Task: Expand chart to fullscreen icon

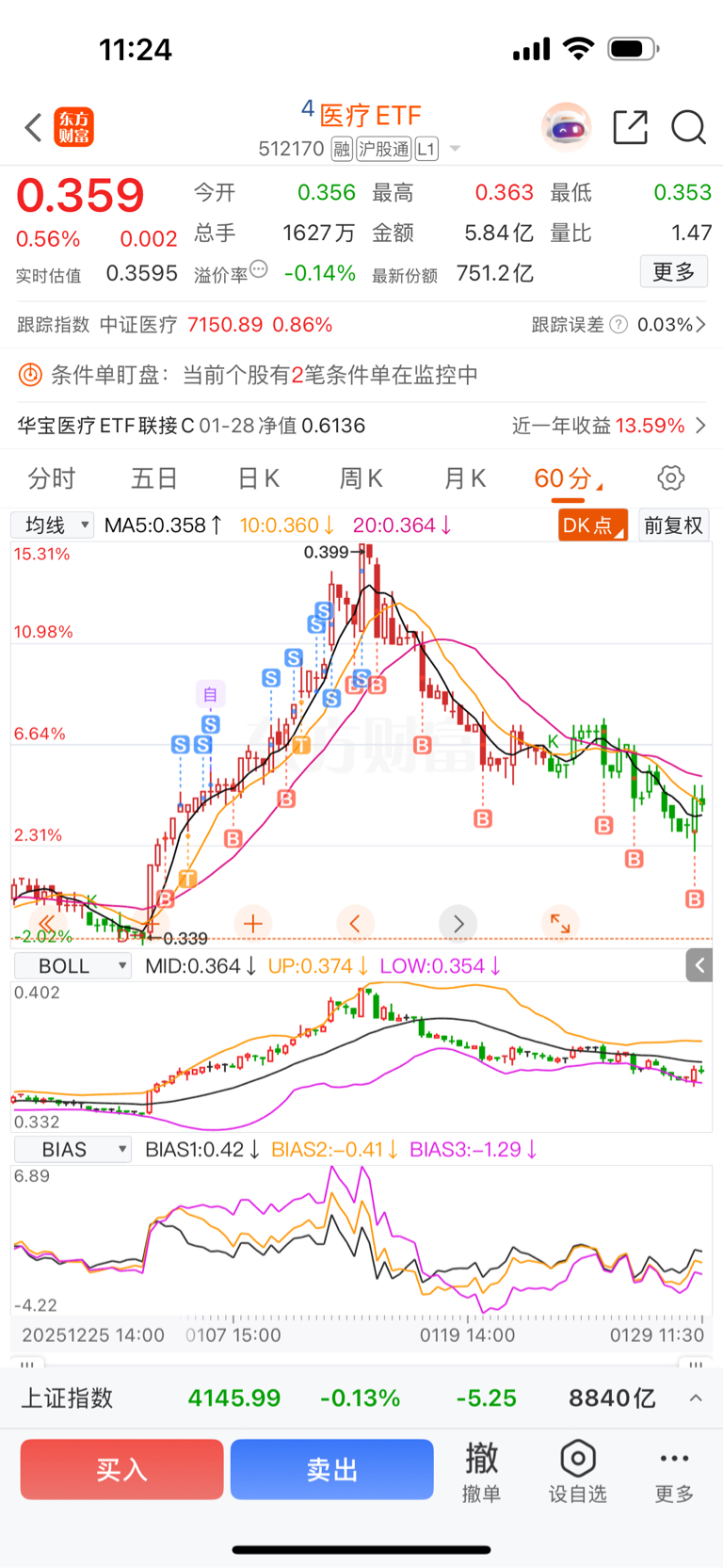Action: [x=560, y=924]
